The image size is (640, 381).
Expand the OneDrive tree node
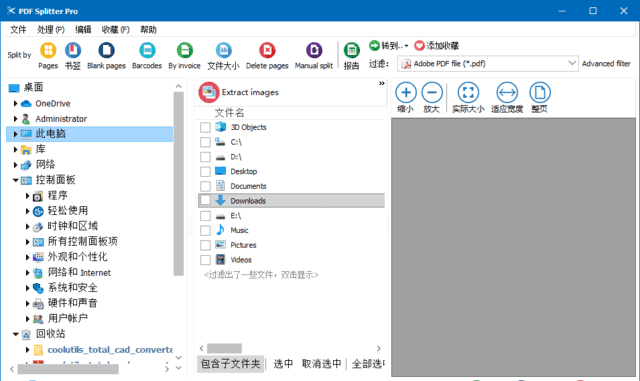tap(15, 104)
